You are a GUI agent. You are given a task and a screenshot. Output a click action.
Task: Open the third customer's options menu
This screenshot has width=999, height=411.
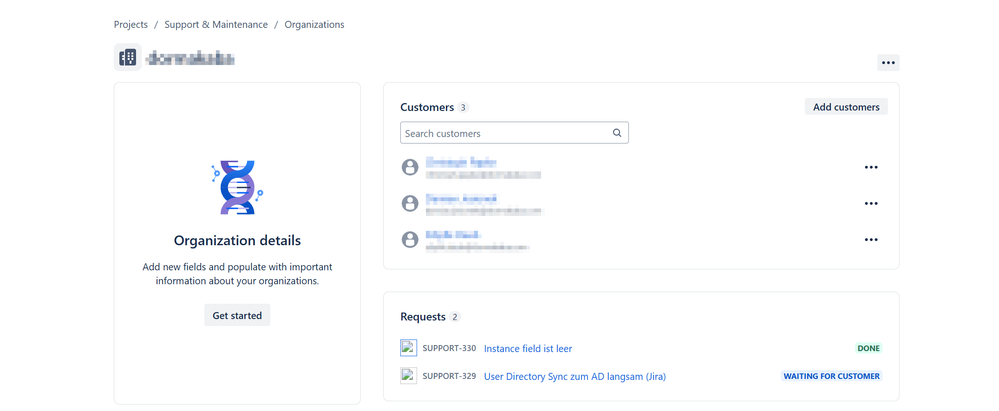(871, 240)
